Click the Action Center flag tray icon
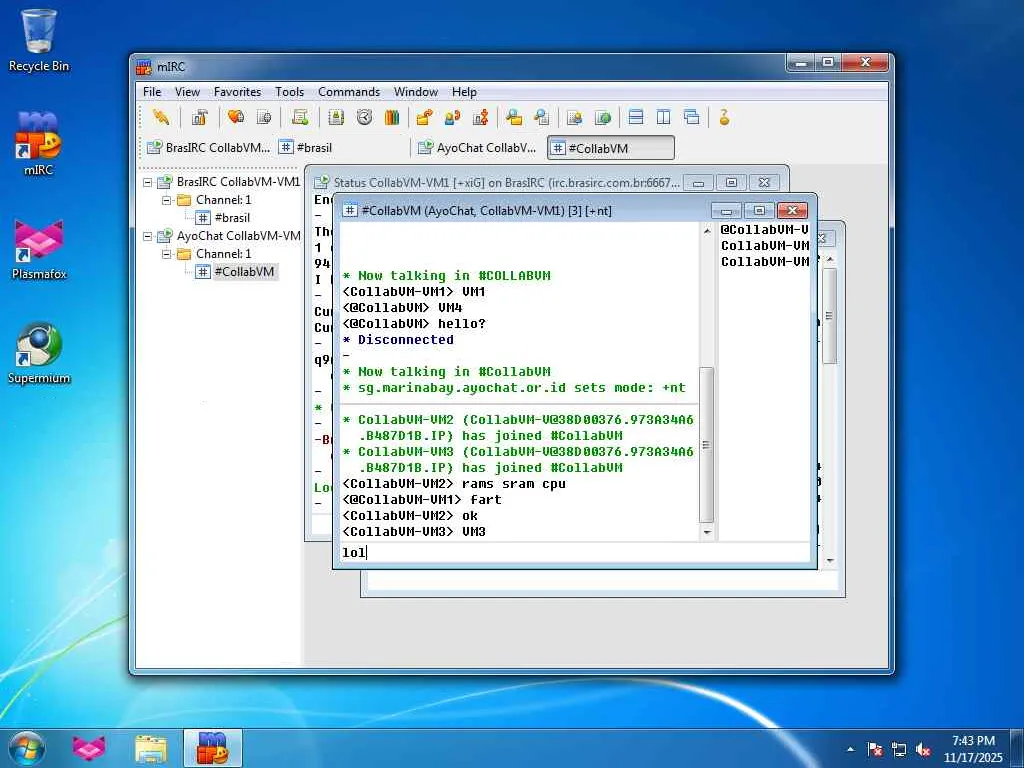This screenshot has height=768, width=1024. (x=874, y=750)
